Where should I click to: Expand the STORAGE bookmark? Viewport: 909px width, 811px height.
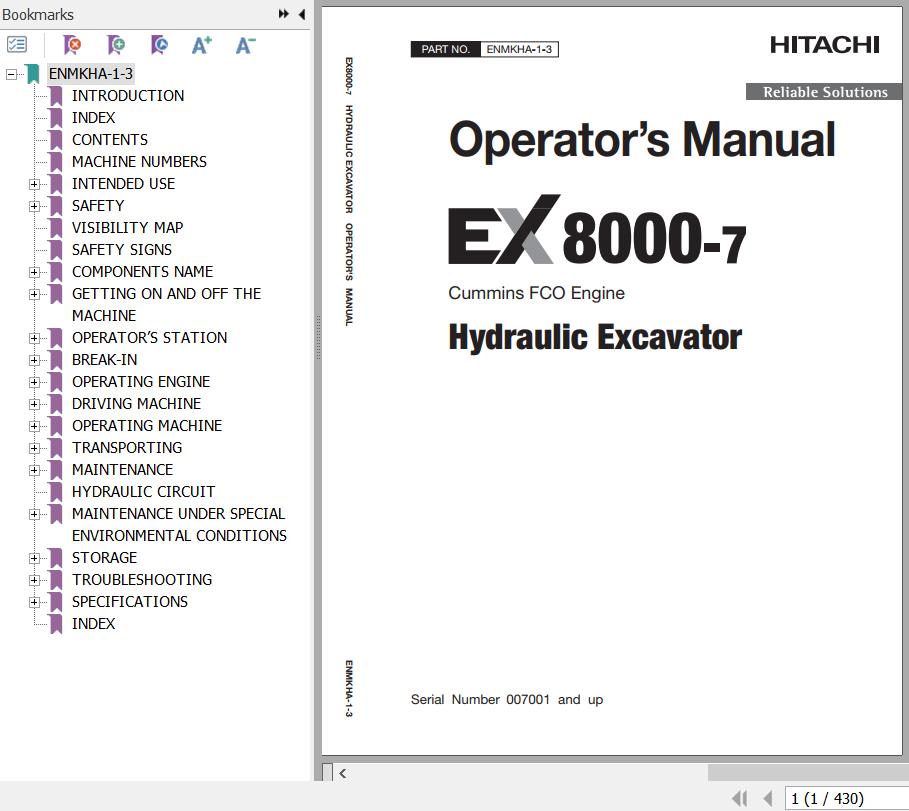click(34, 559)
